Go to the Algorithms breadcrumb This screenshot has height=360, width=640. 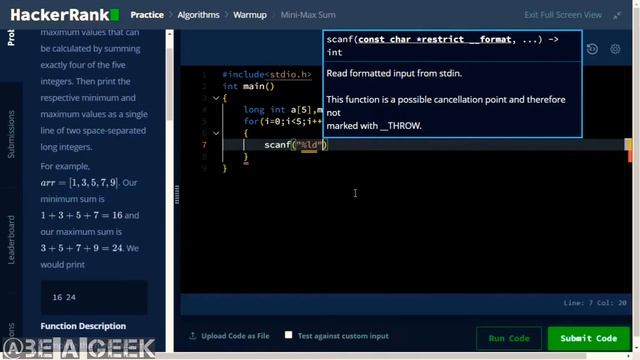pos(198,15)
